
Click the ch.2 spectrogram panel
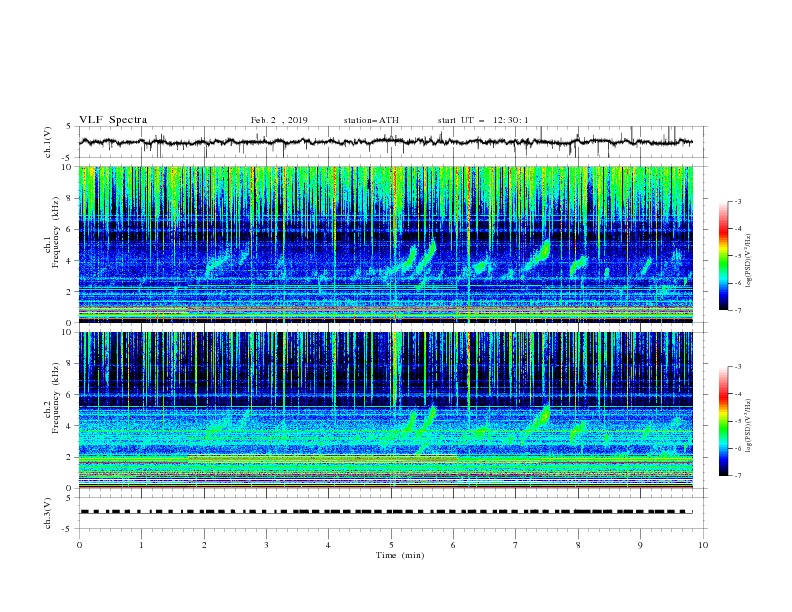(386, 410)
